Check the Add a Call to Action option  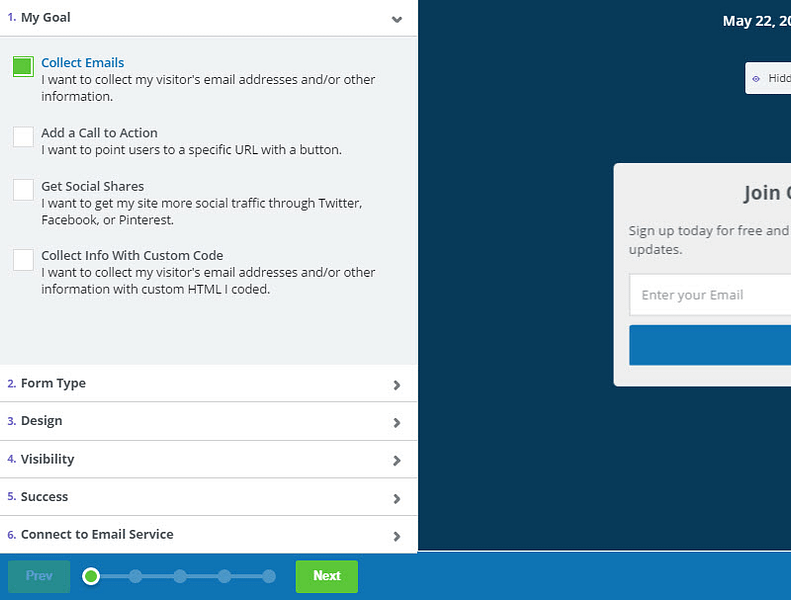[x=23, y=137]
